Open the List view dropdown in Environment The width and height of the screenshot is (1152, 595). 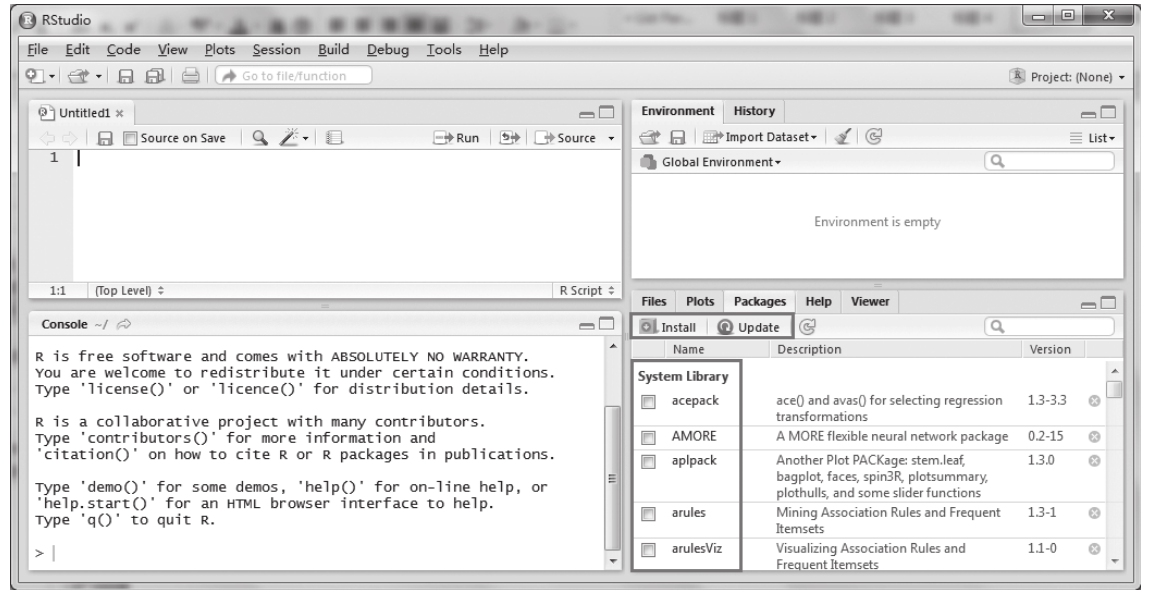click(x=1092, y=137)
